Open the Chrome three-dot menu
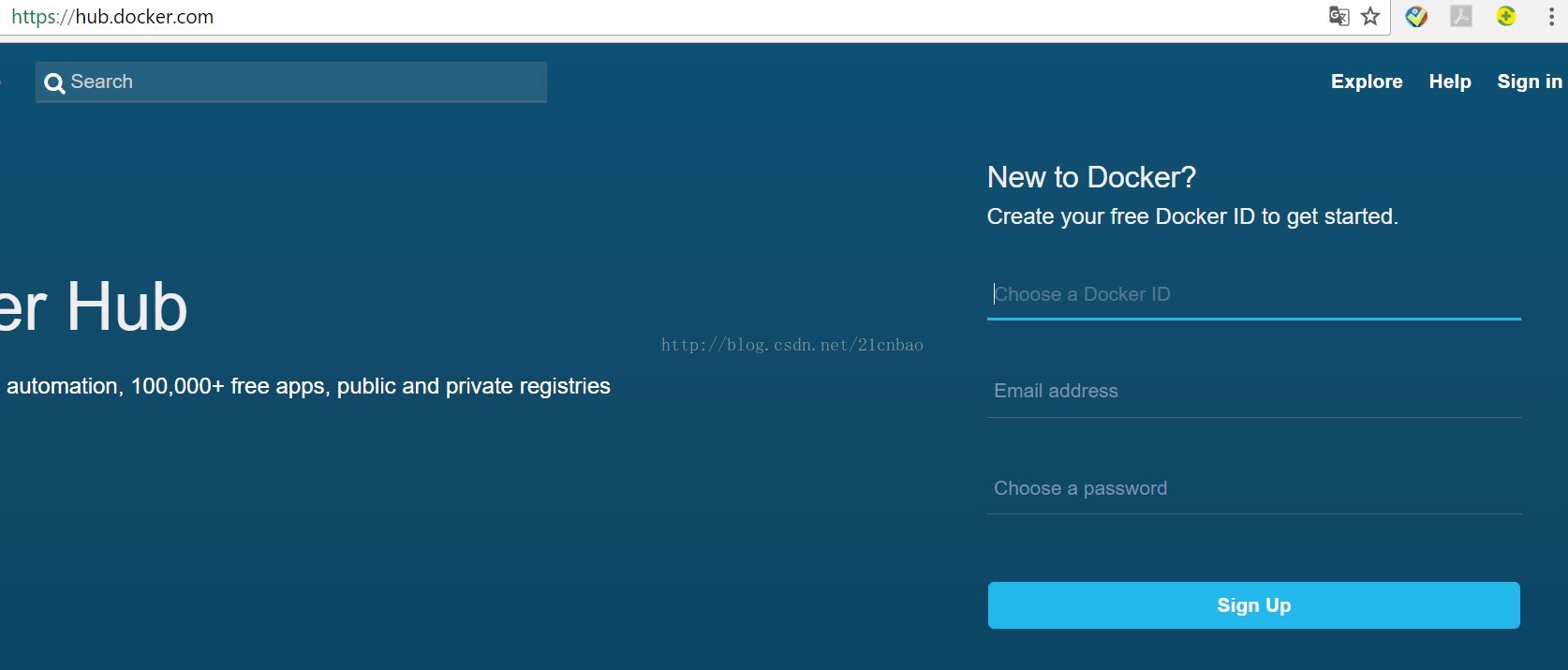Image resolution: width=1568 pixels, height=670 pixels. 1551,16
